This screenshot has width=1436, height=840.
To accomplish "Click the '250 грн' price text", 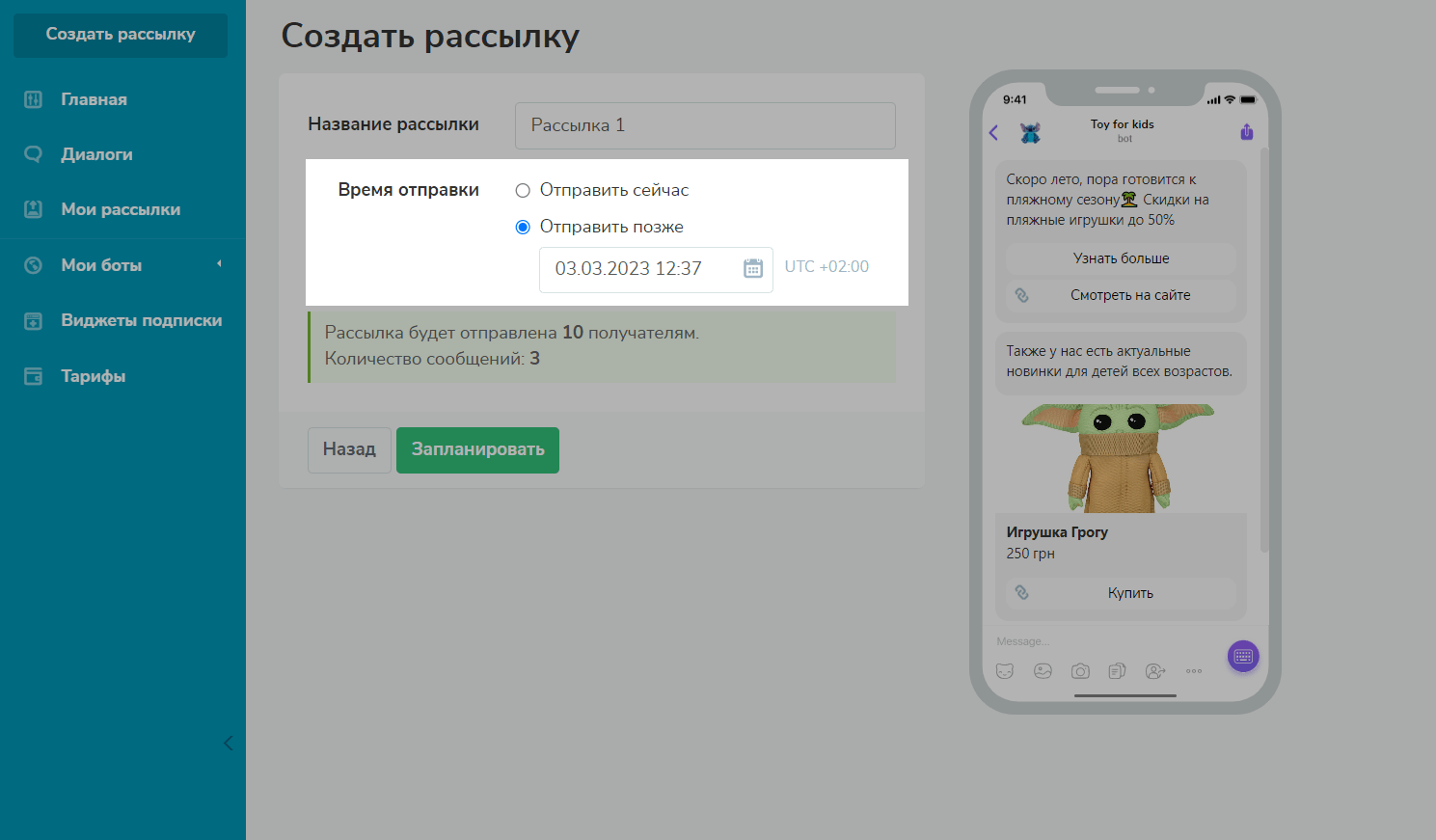I will click(1031, 554).
